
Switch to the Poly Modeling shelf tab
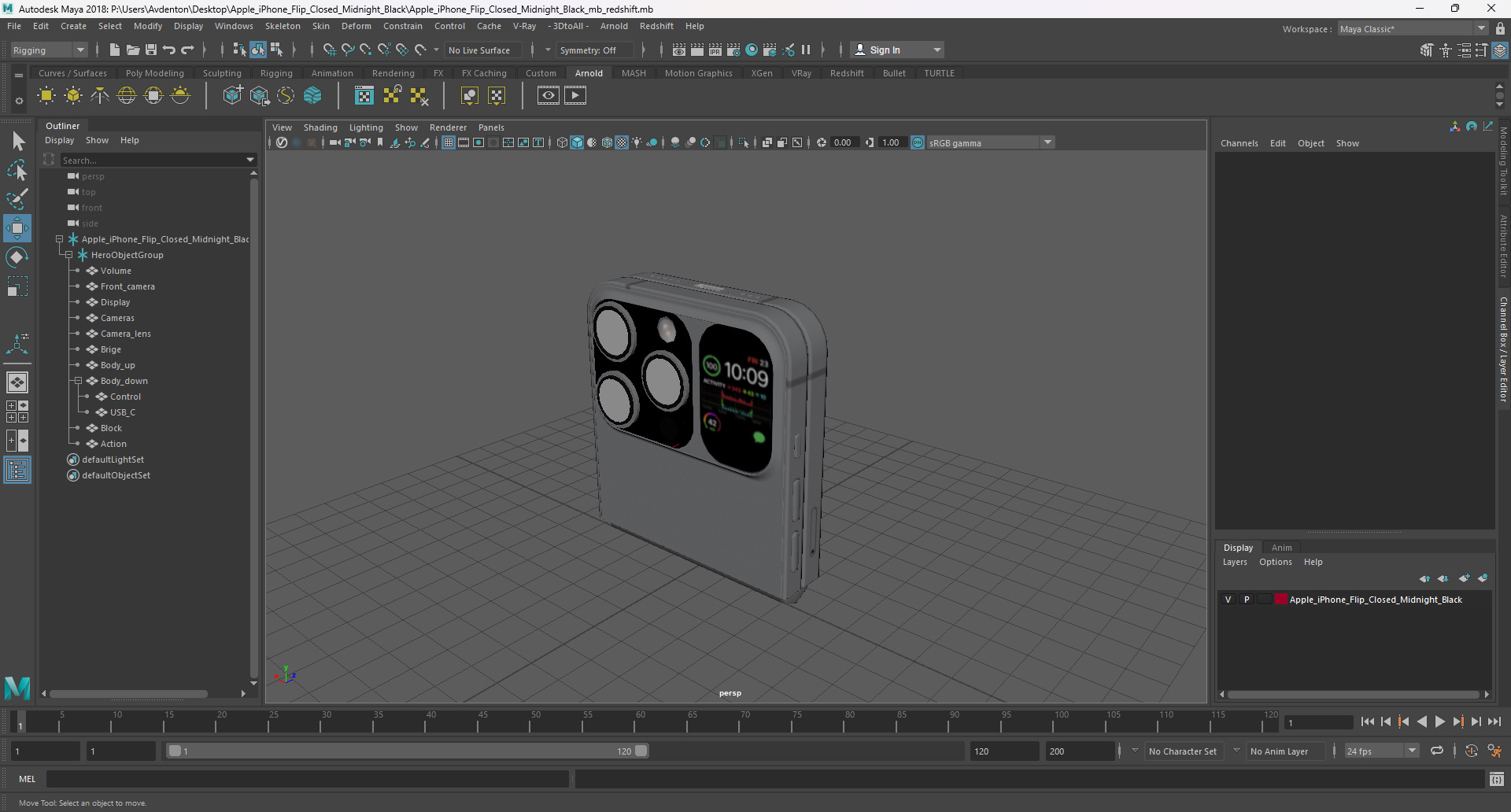[x=154, y=73]
